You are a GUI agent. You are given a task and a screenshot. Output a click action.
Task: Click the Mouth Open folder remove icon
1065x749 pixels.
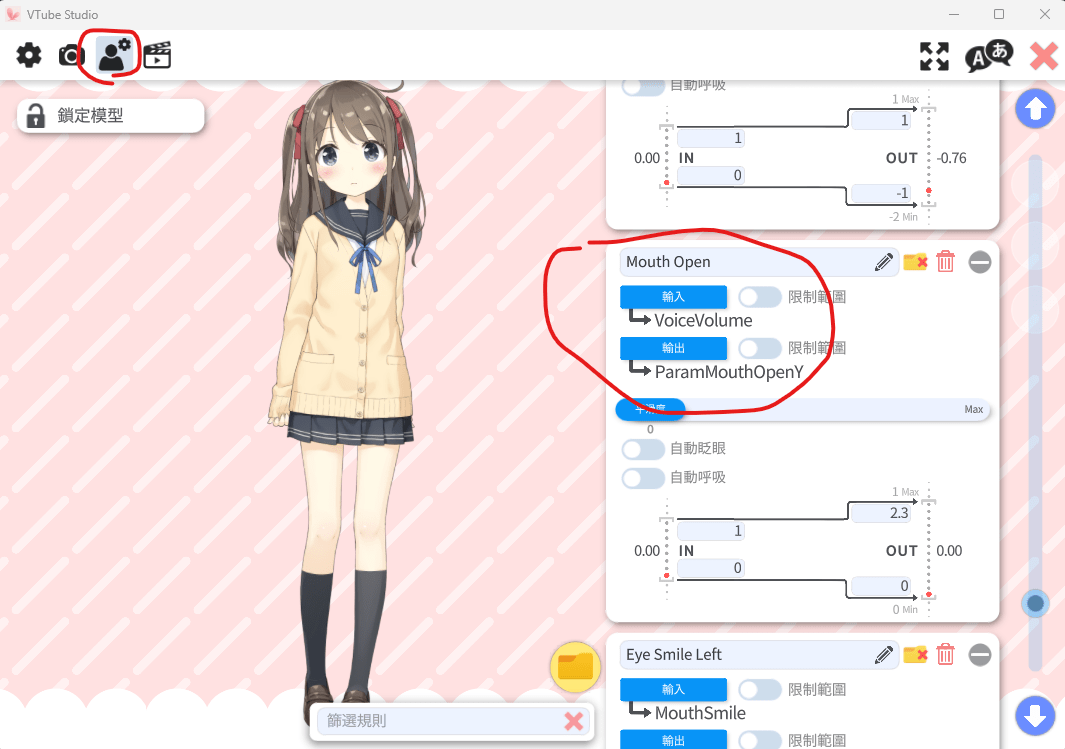tap(916, 262)
